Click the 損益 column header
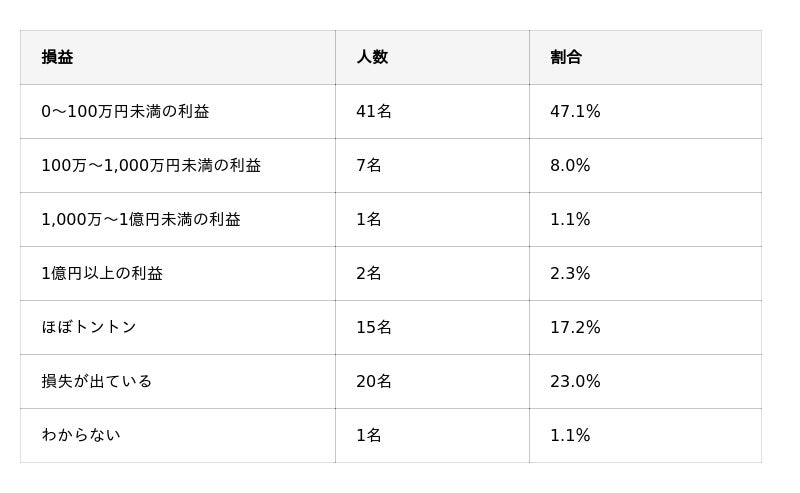 [x=57, y=58]
